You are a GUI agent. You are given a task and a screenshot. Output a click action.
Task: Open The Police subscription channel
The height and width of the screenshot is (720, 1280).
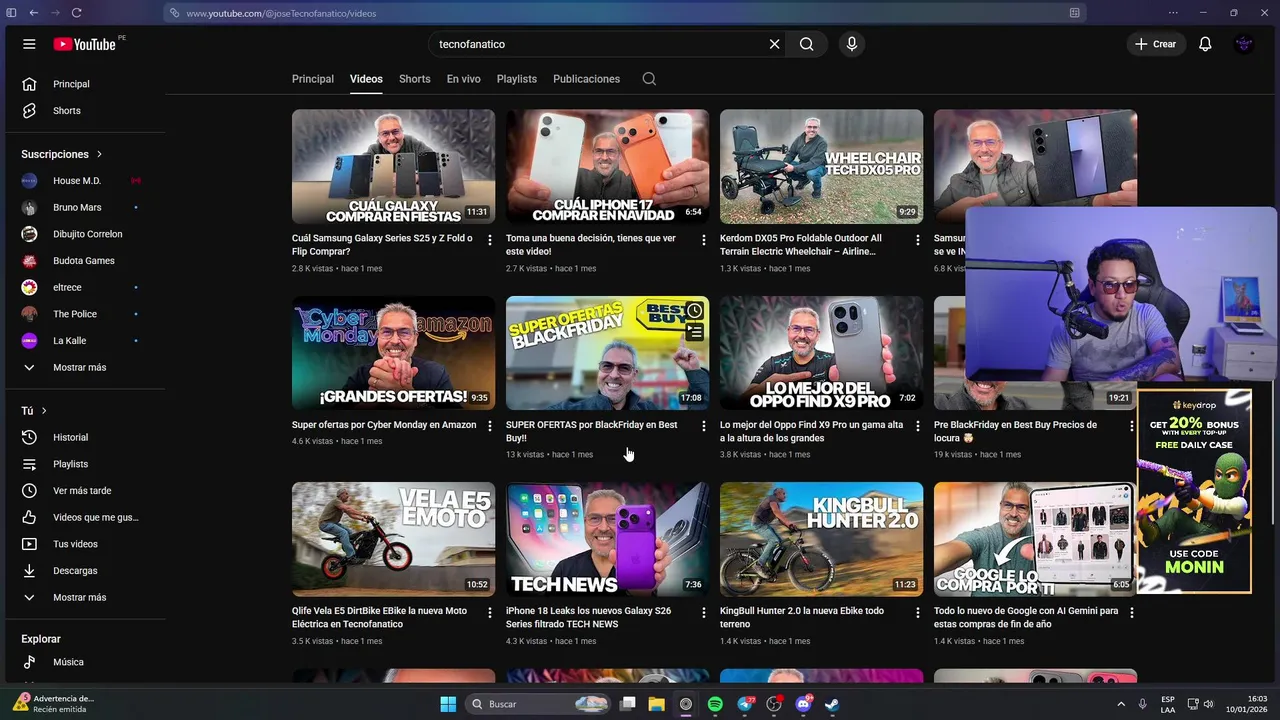[x=83, y=314]
